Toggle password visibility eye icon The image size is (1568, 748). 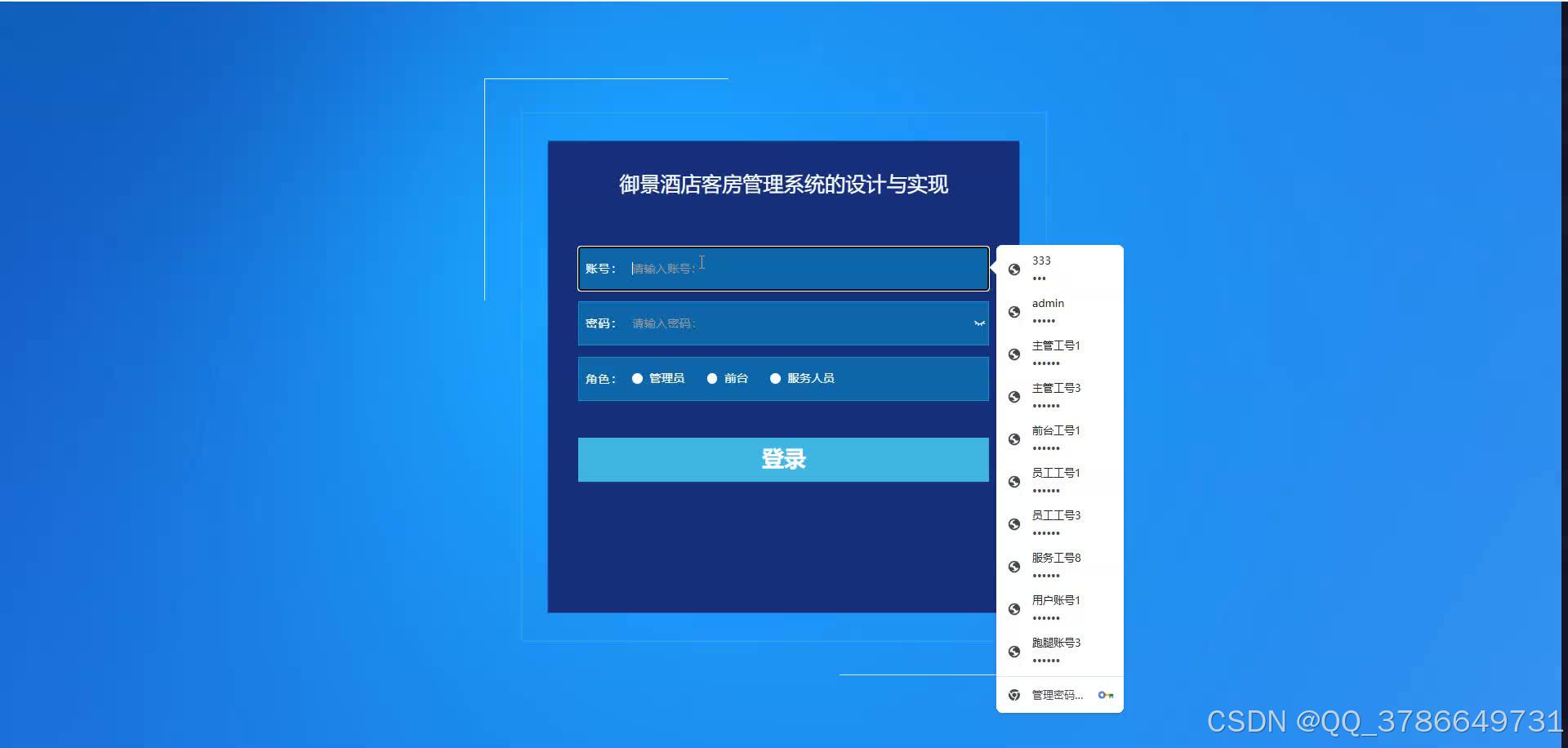pyautogui.click(x=979, y=323)
